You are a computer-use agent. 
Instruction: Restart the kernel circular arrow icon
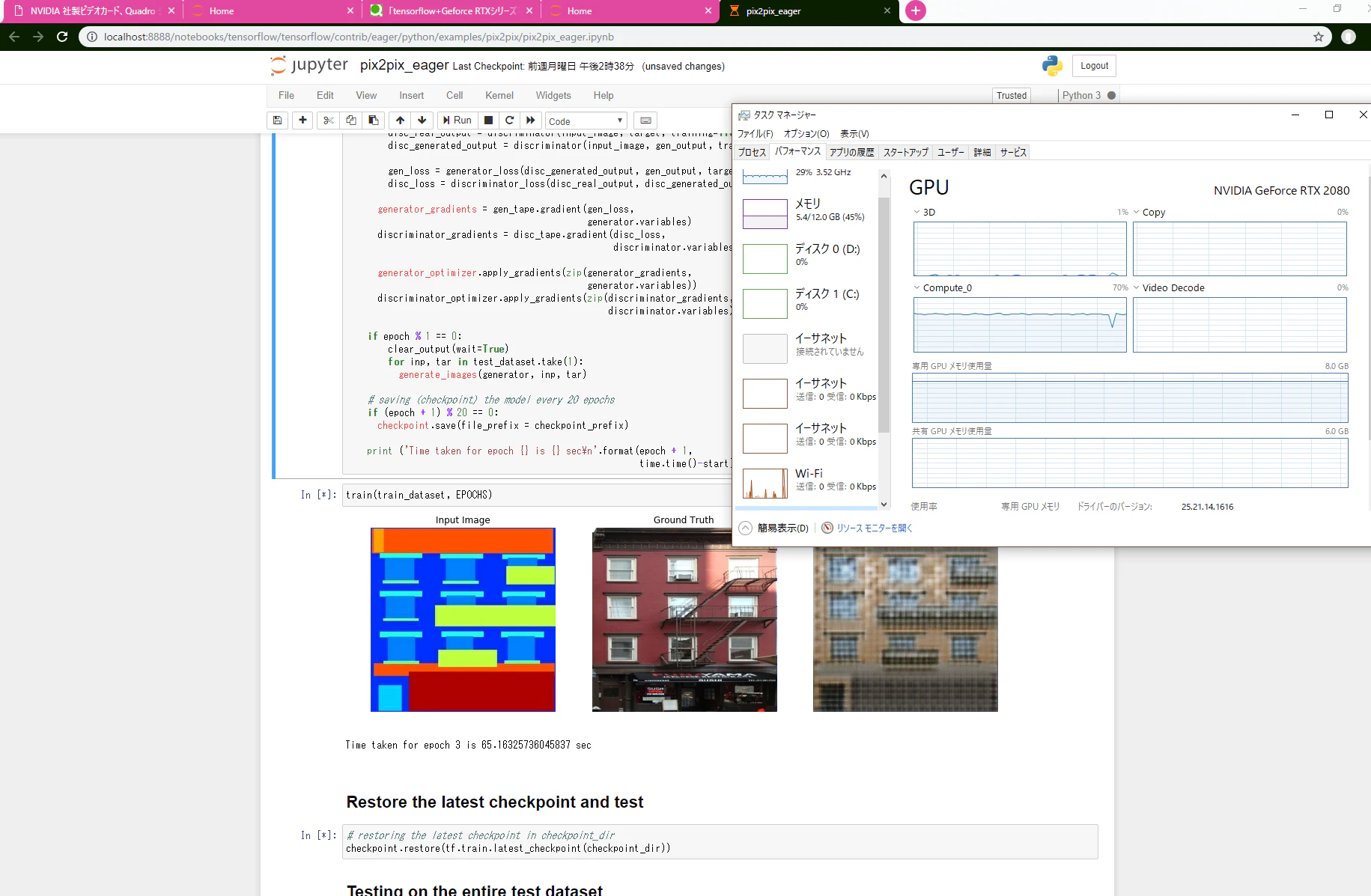[x=510, y=121]
